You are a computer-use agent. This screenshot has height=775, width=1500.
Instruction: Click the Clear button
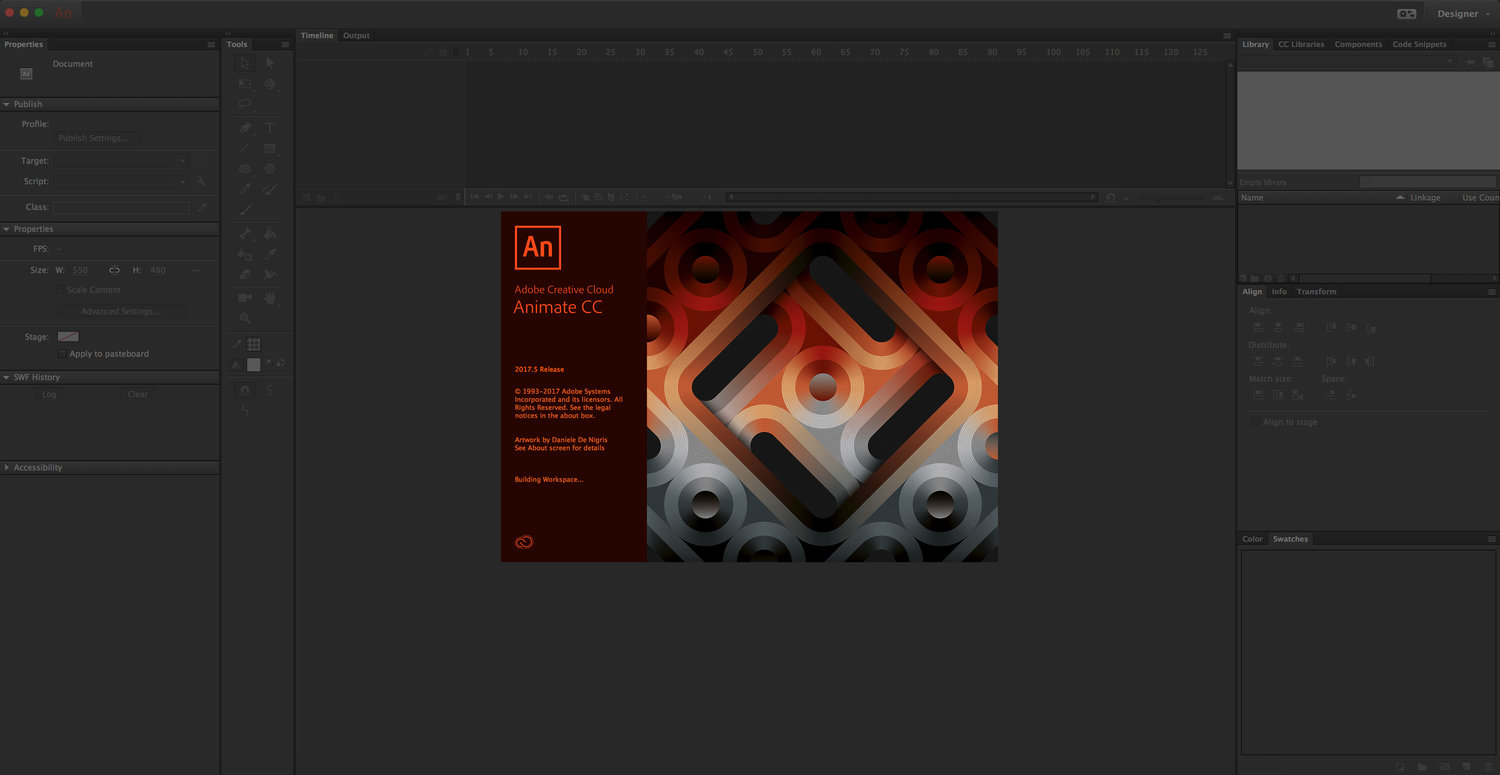pos(138,394)
